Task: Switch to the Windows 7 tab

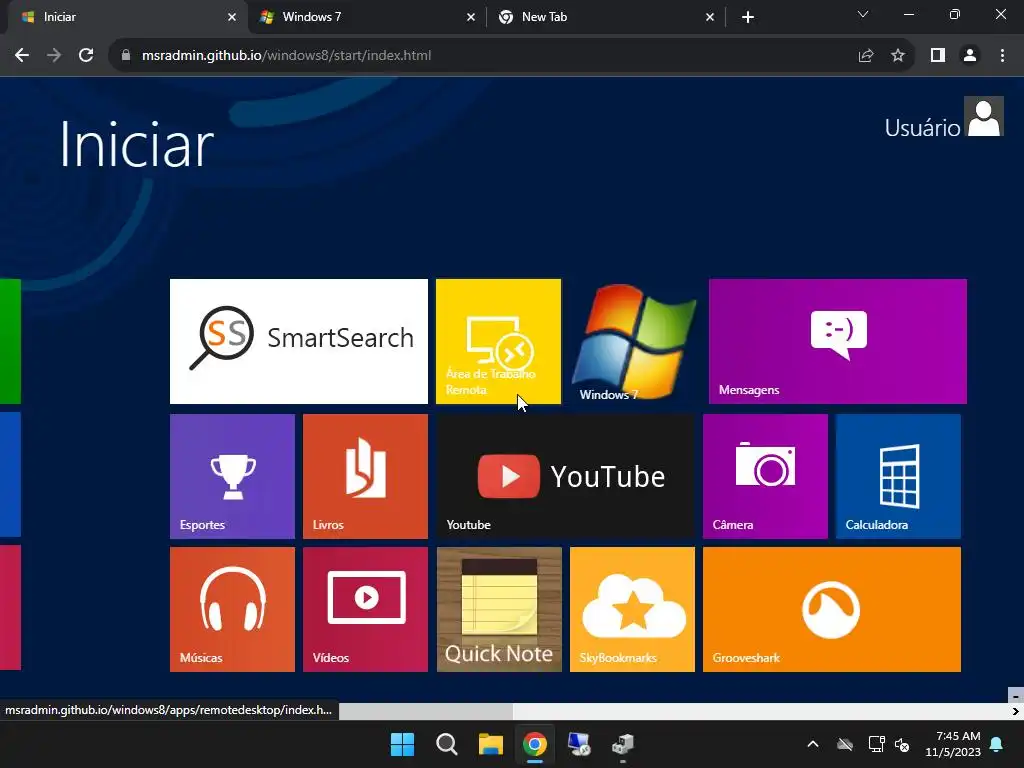Action: [366, 17]
